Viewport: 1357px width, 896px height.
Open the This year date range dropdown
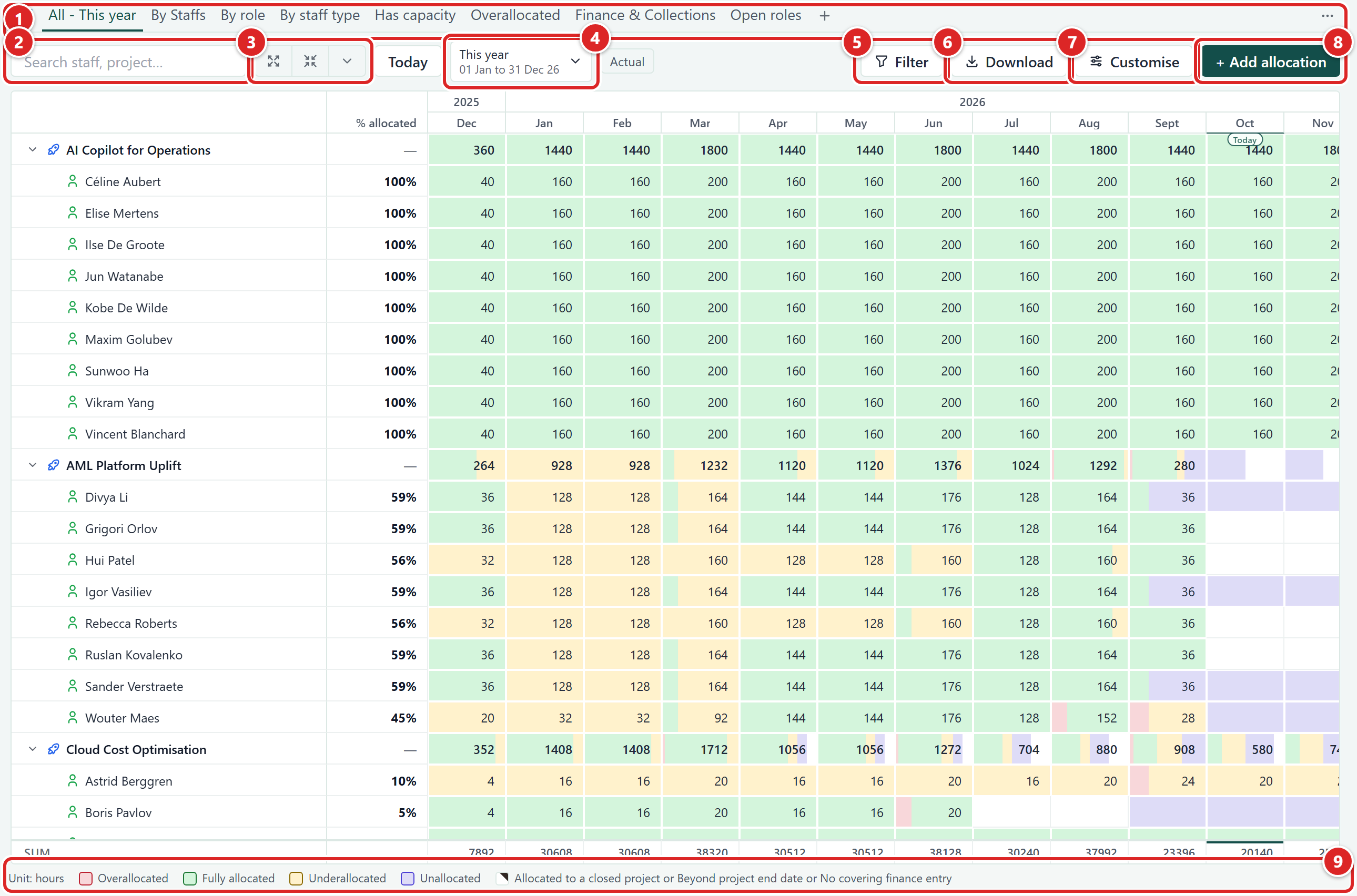click(x=521, y=62)
